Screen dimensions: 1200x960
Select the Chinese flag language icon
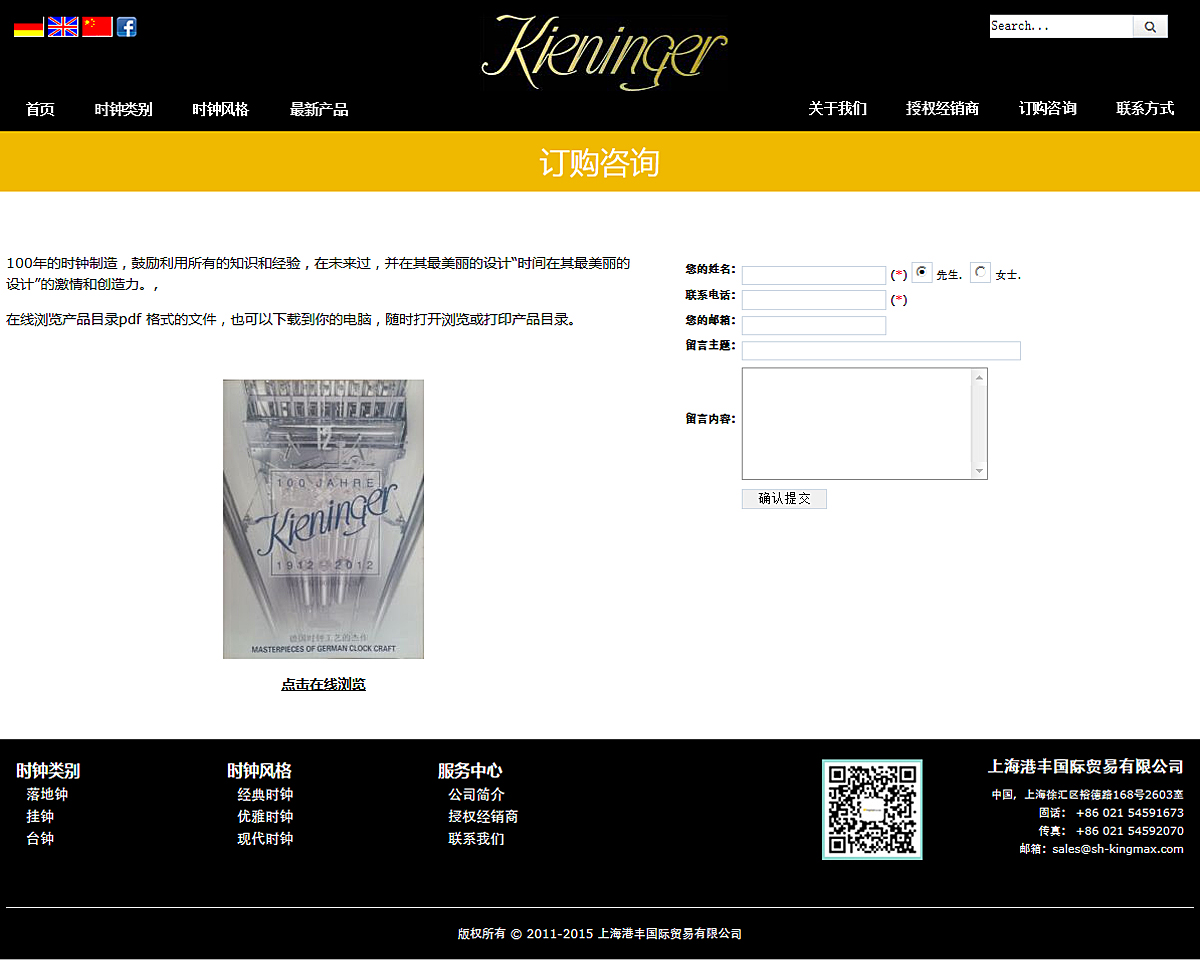[97, 27]
